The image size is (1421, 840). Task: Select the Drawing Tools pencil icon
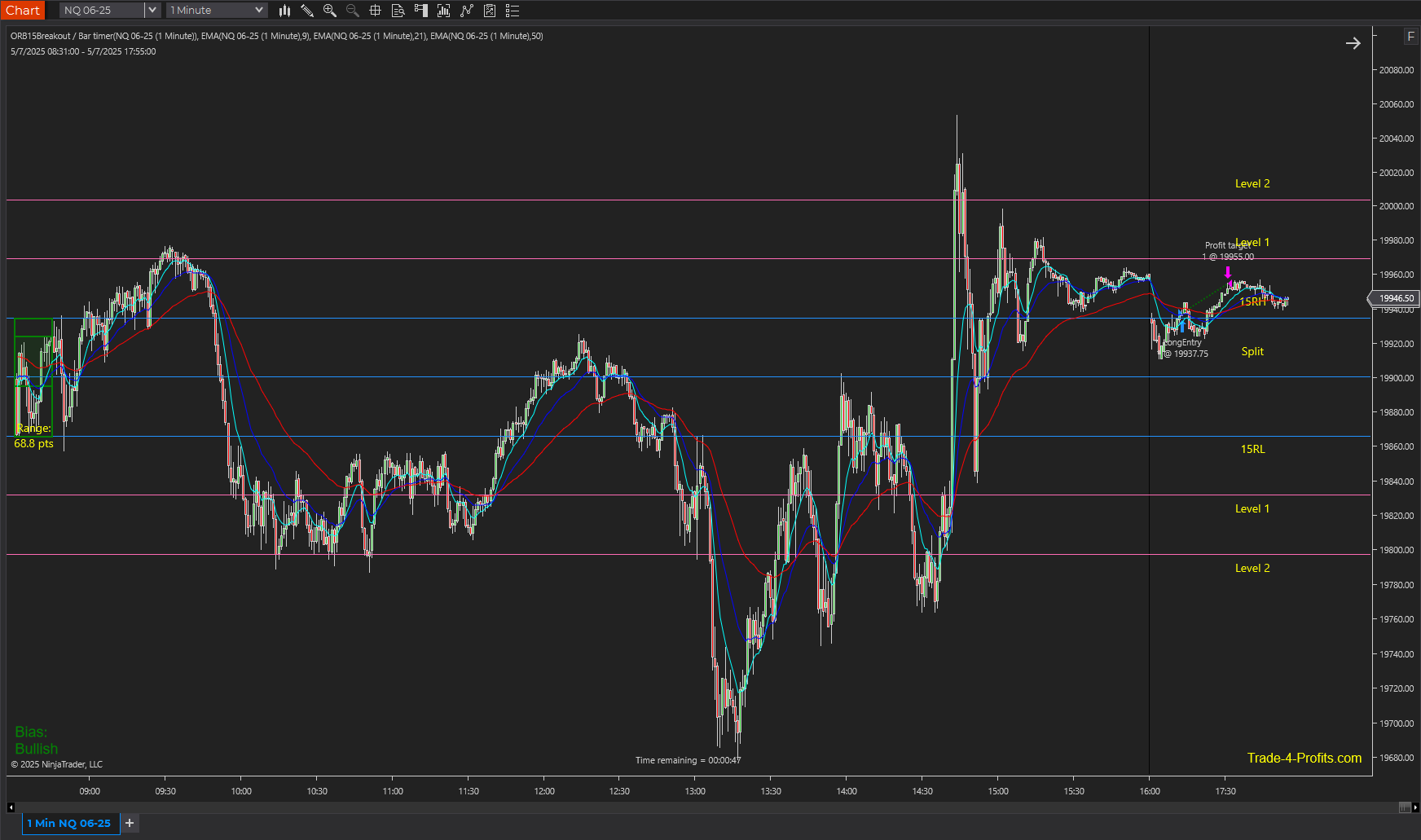307,11
